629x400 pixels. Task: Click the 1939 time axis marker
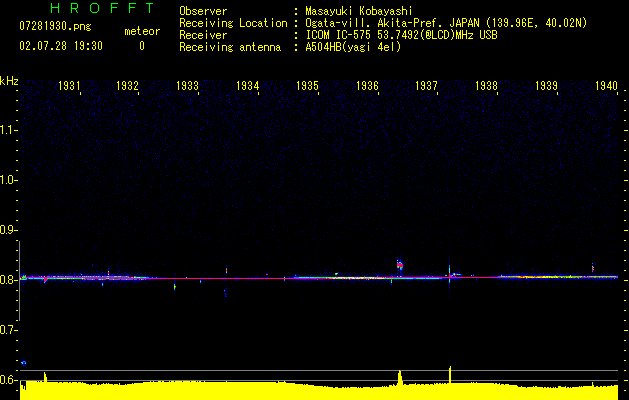[546, 86]
